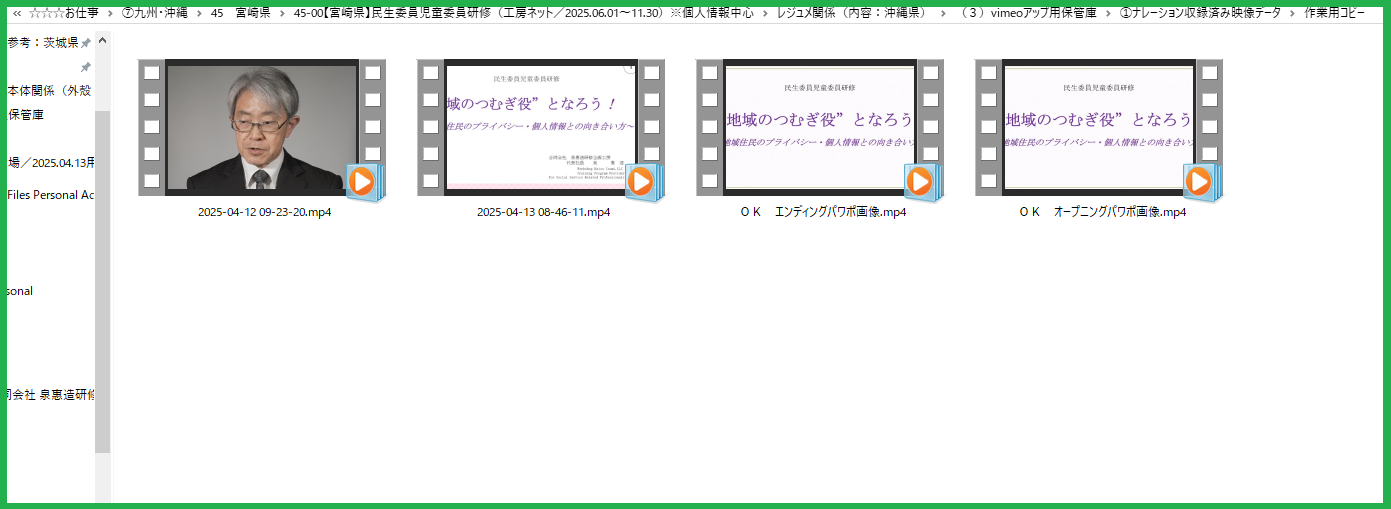Screen dimensions: 1391x509
Task: Open the 2025-04-12 09-23-20.mp4 video thumbnail
Action: (x=262, y=129)
